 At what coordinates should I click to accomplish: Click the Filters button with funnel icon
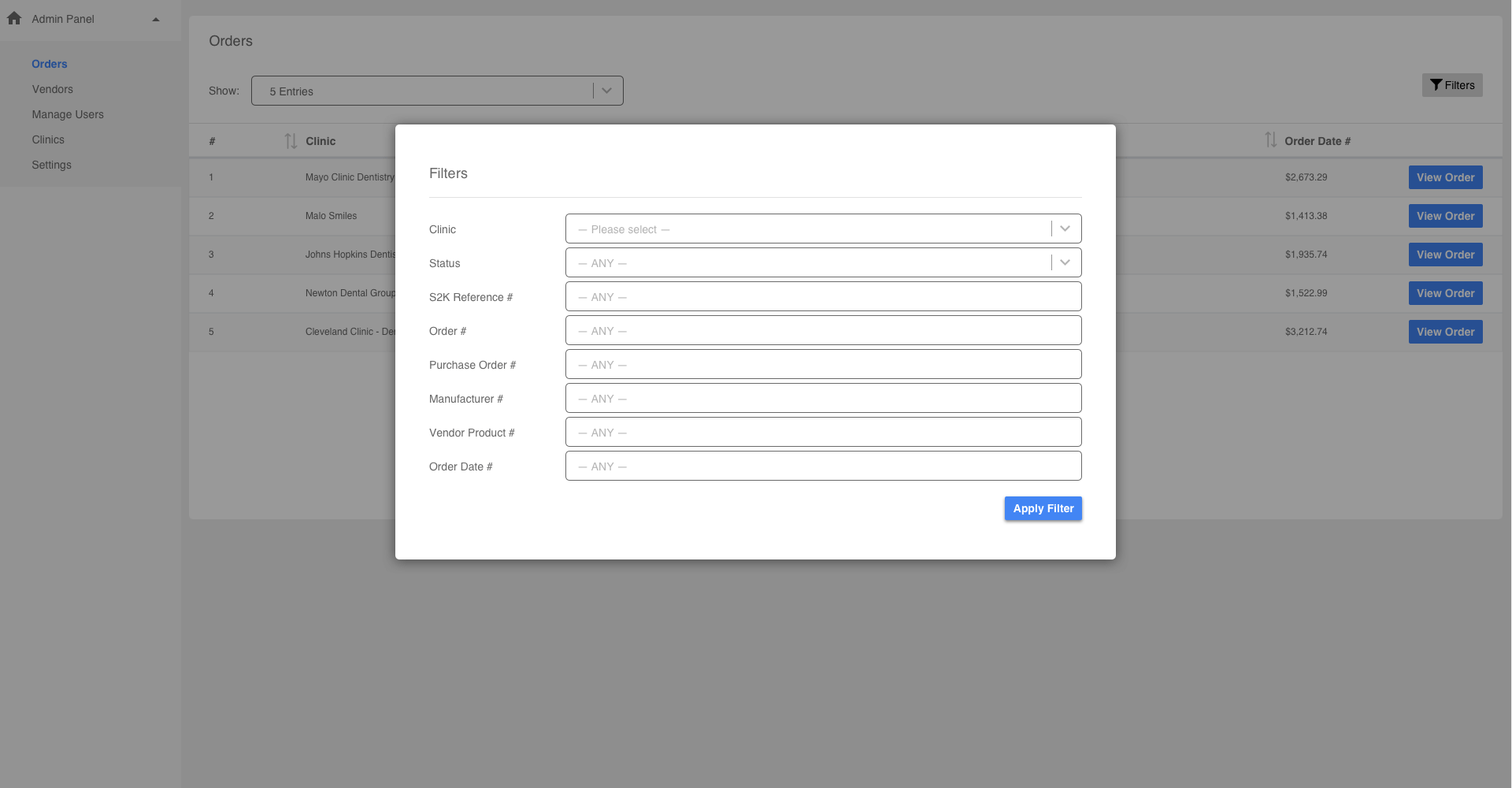(1452, 85)
